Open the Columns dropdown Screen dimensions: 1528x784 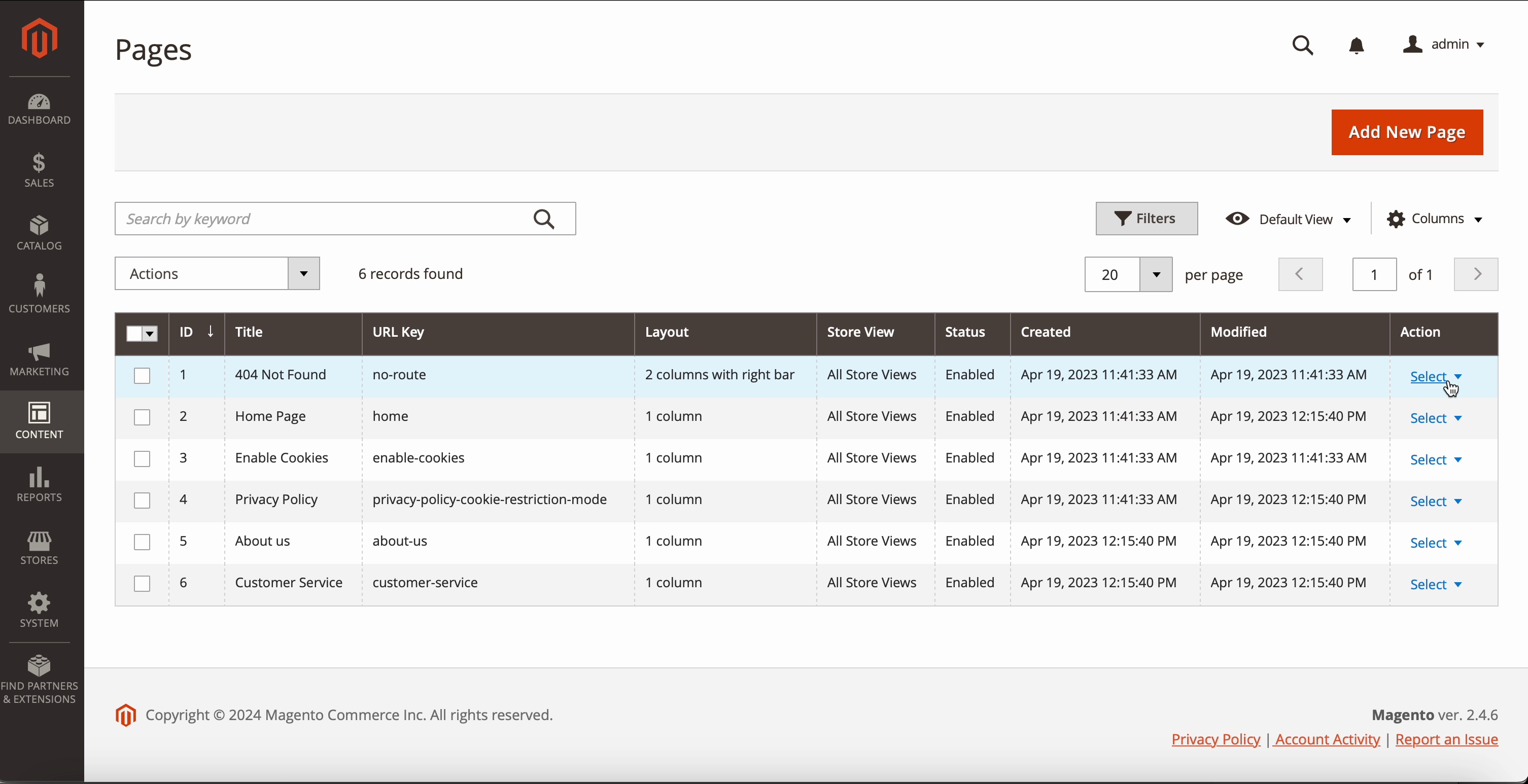(1434, 219)
